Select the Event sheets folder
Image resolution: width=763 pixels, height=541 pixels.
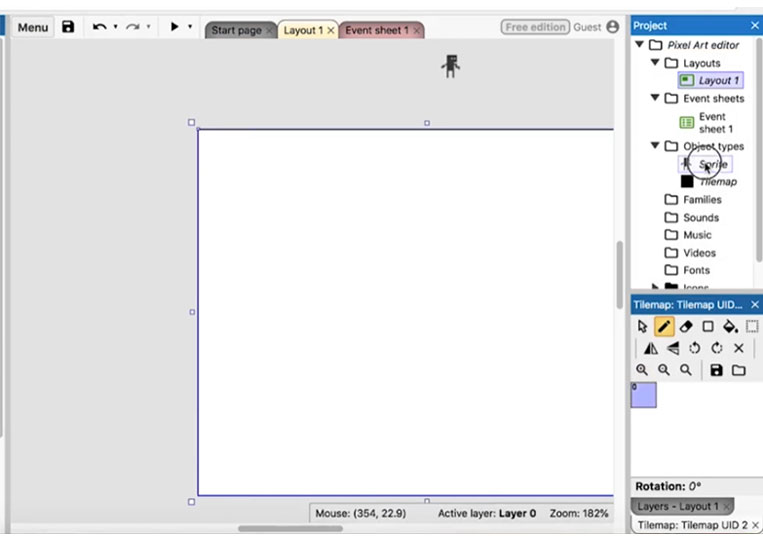point(713,99)
